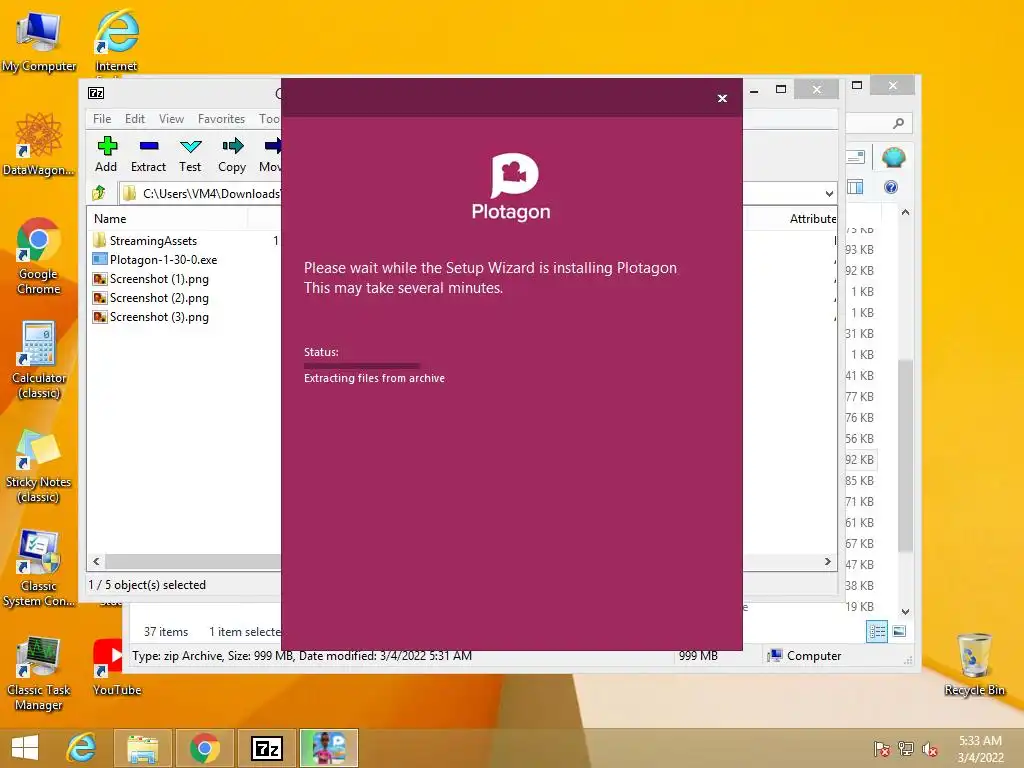1024x768 pixels.
Task: Select the StreamingAssets folder row
Action: tap(153, 240)
